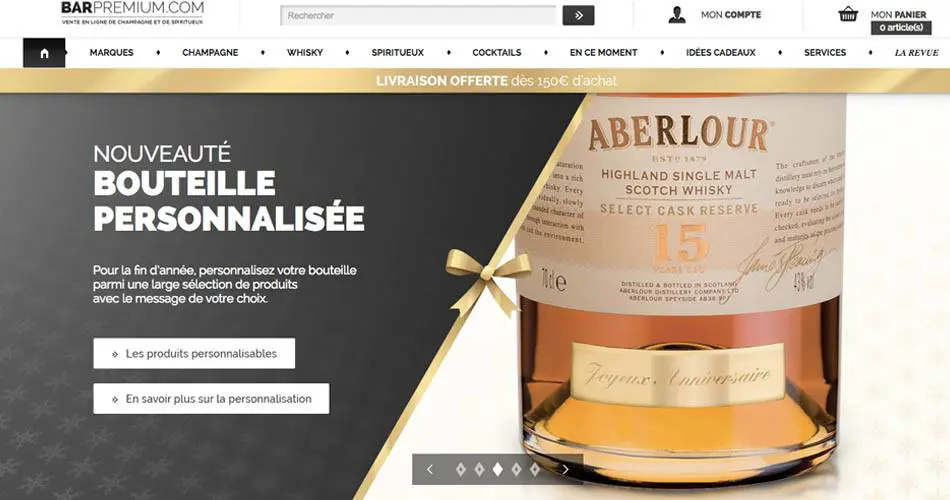Viewport: 950px width, 500px height.
Task: Expand the Champagne menu
Action: tap(210, 53)
